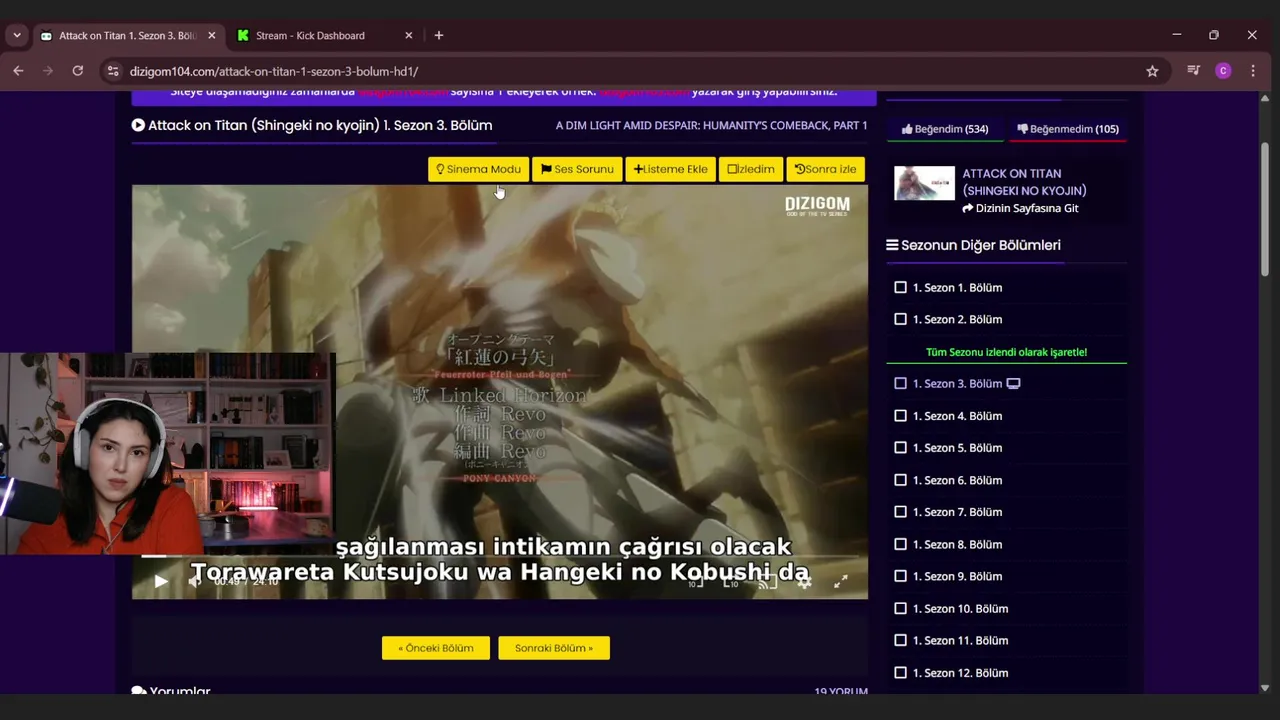Open the tab search dropdown arrow
This screenshot has width=1280, height=720.
(16, 35)
